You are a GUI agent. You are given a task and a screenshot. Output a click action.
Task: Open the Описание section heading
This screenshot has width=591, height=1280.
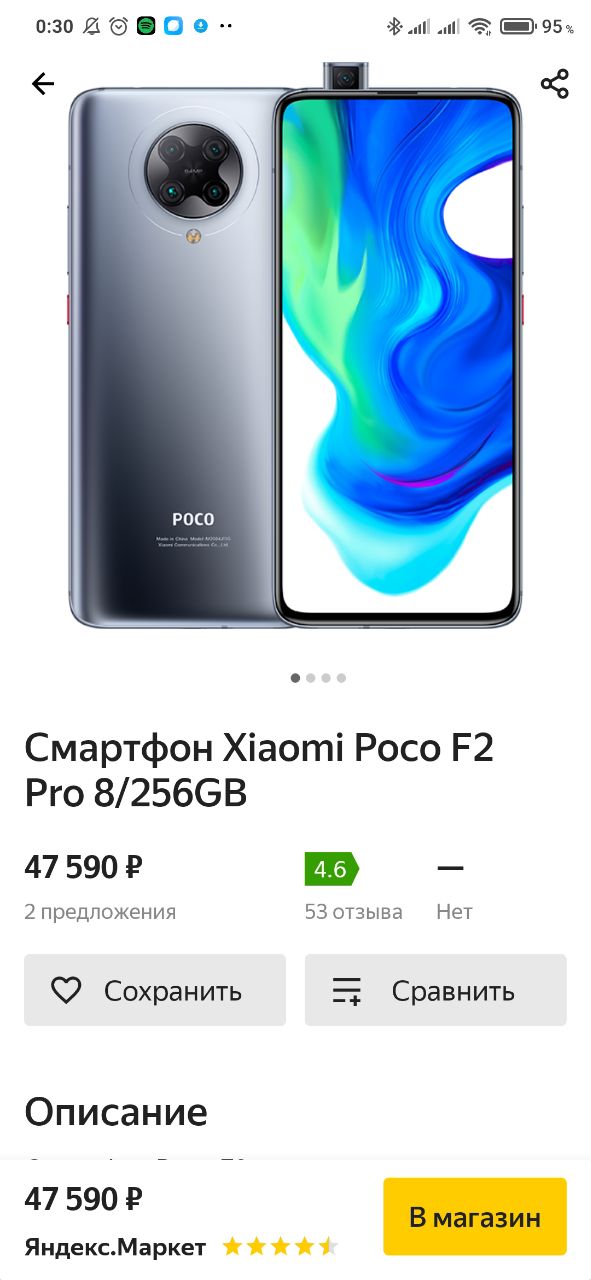(116, 1112)
